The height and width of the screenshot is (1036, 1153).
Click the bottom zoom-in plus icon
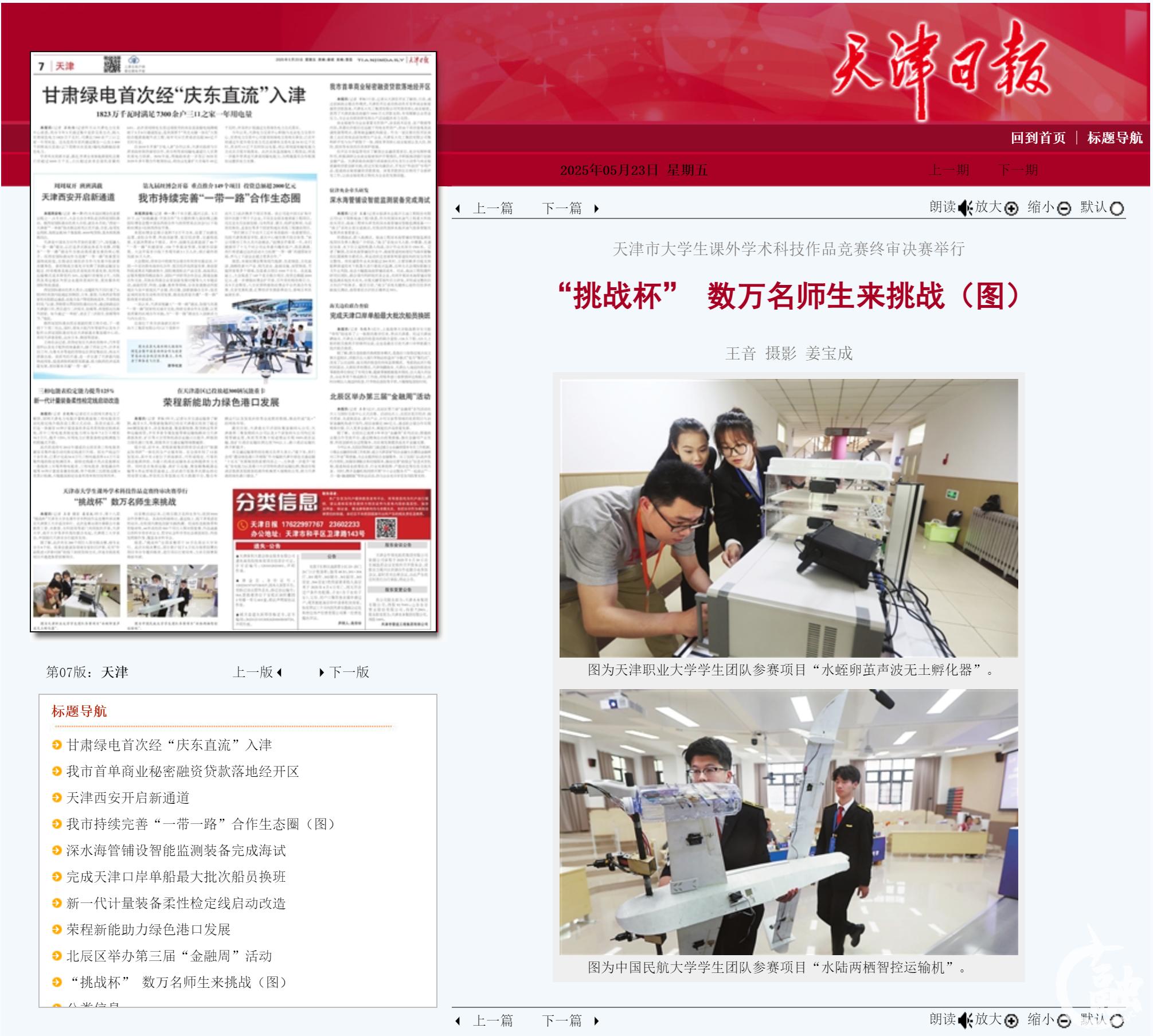point(1011,1021)
